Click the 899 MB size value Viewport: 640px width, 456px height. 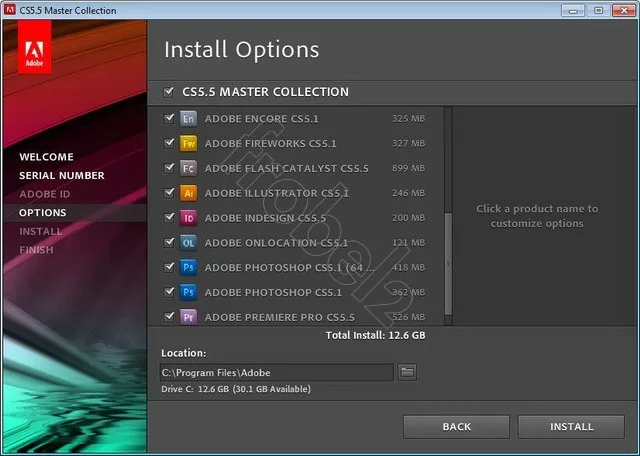pyautogui.click(x=409, y=168)
